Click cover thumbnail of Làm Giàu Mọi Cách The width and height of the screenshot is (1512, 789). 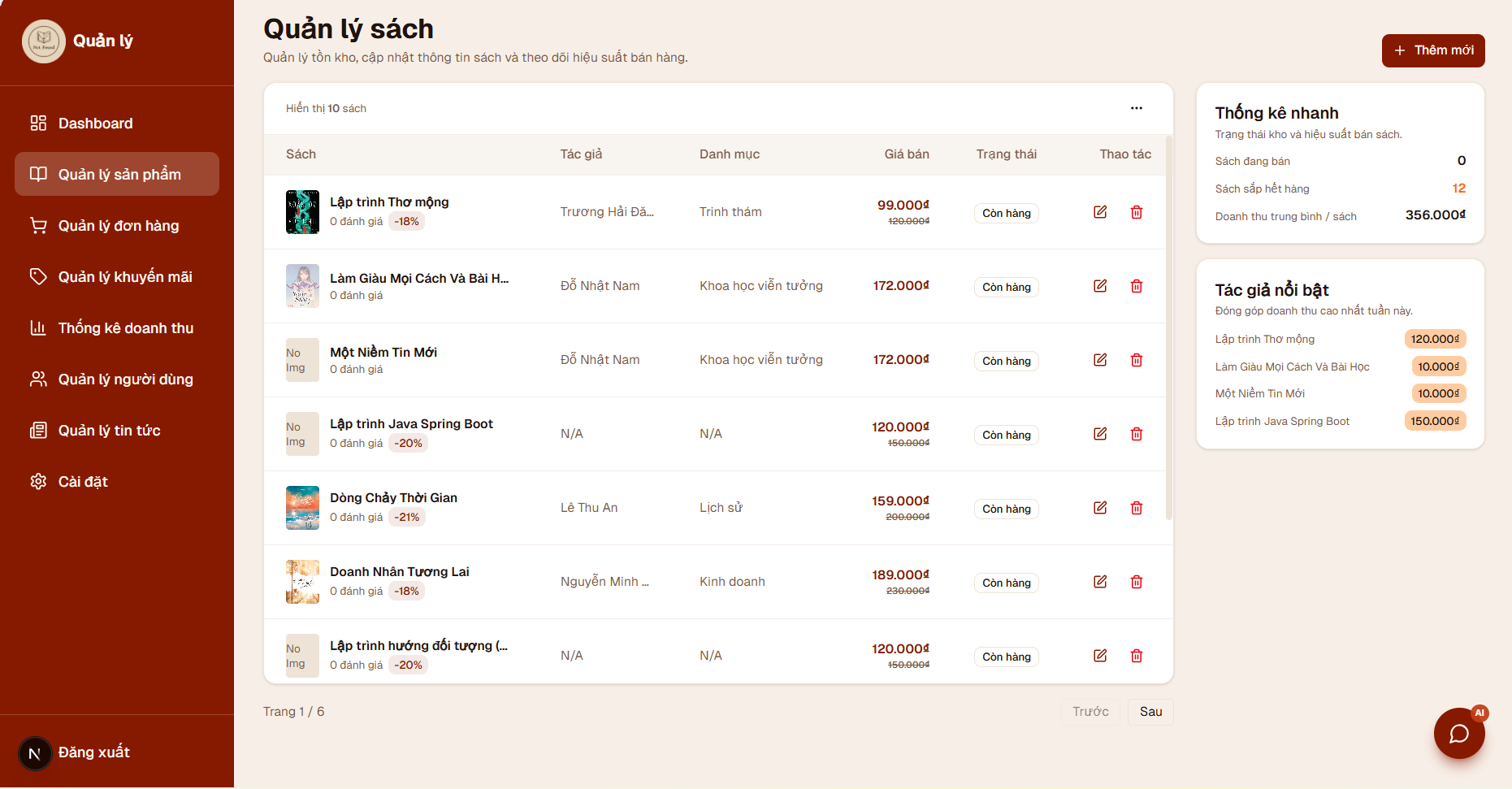coord(302,286)
